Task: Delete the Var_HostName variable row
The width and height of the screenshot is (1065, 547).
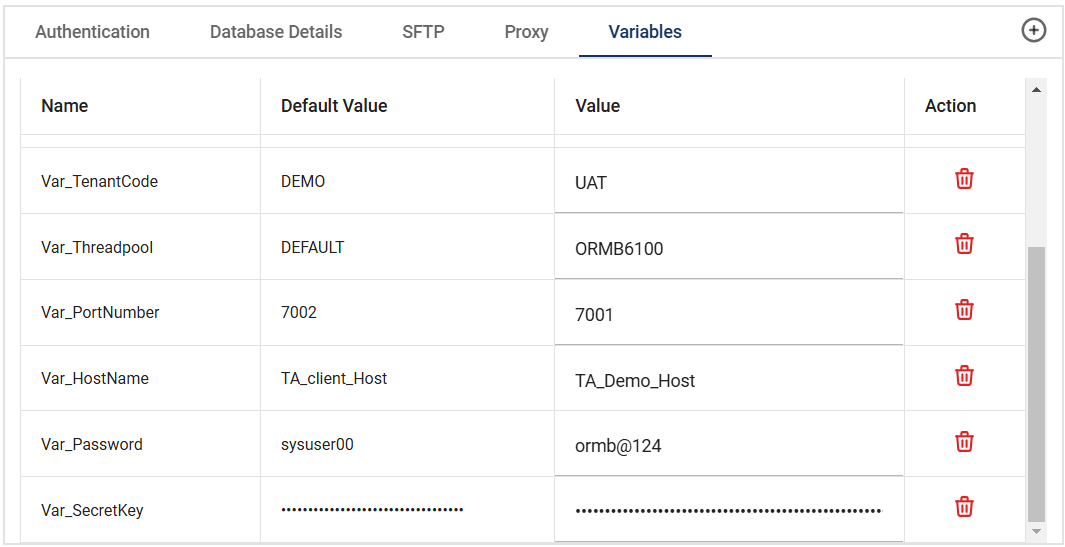Action: tap(964, 376)
